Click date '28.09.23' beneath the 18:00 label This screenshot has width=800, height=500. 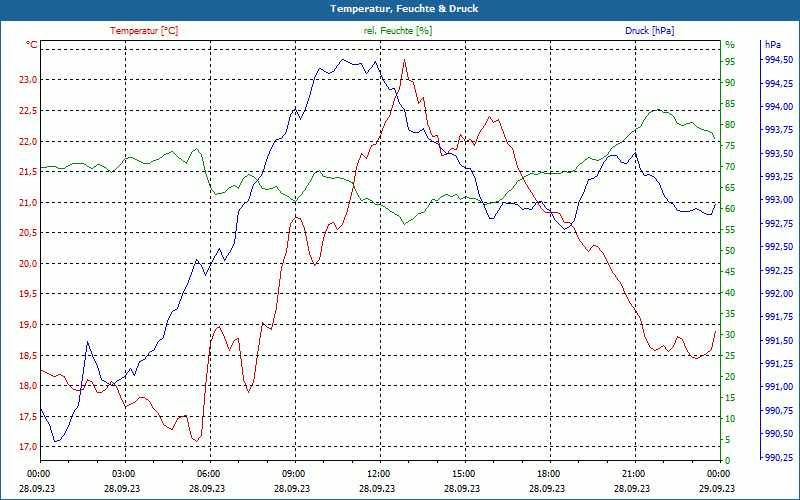coord(547,488)
